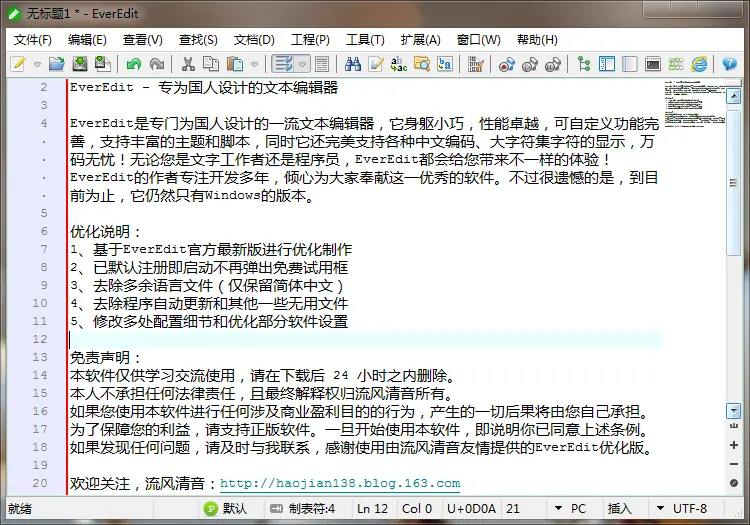
Task: Toggle the line number display icon
Action: click(x=322, y=64)
